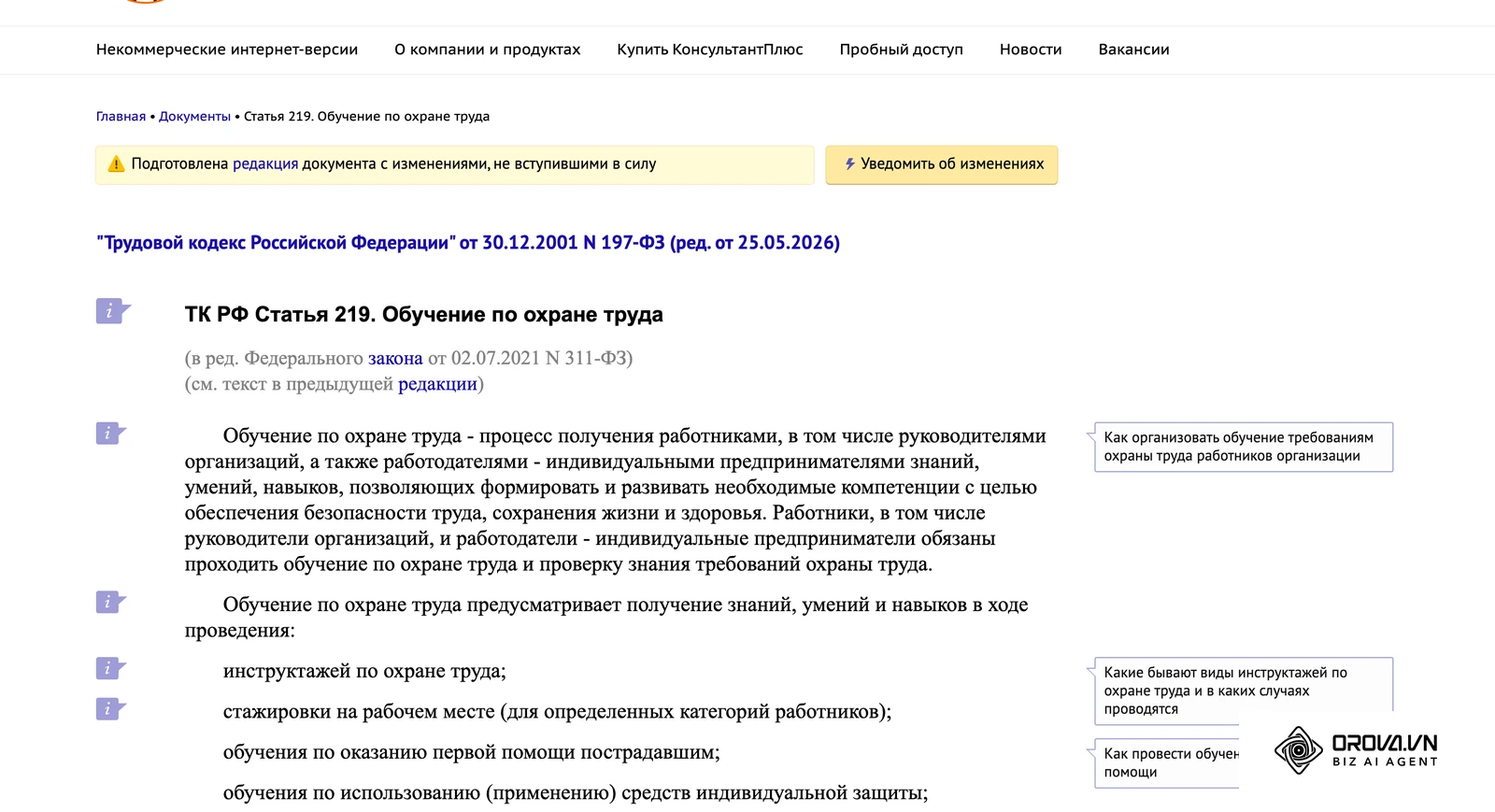Click info icon beside 'Обучение по охране труда предусматривает'
Viewport: 1495px width, 812px height.
pyautogui.click(x=110, y=603)
